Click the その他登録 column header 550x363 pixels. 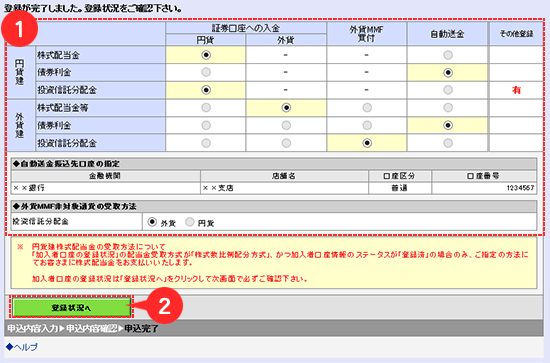point(516,34)
